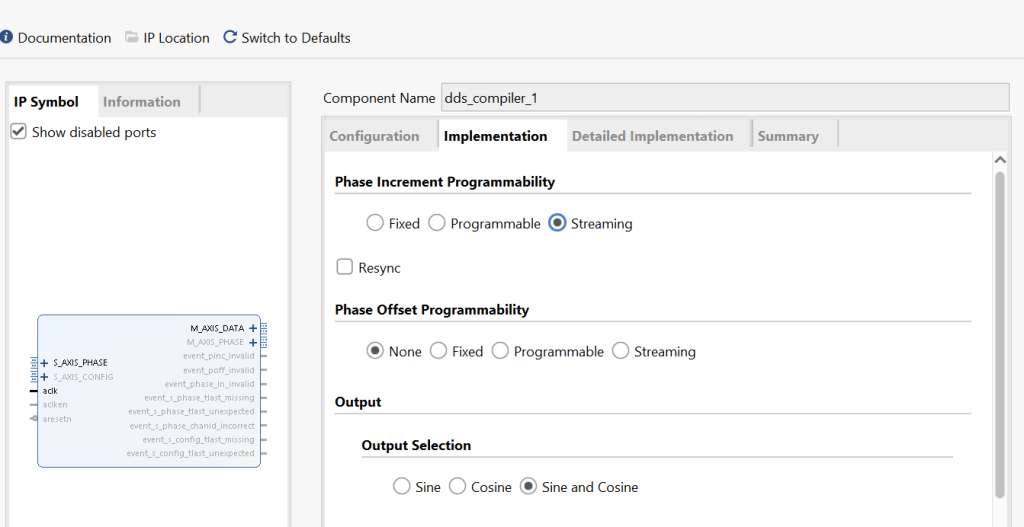Select Programmable phase increment option
Viewport: 1024px width, 527px height.
click(437, 224)
